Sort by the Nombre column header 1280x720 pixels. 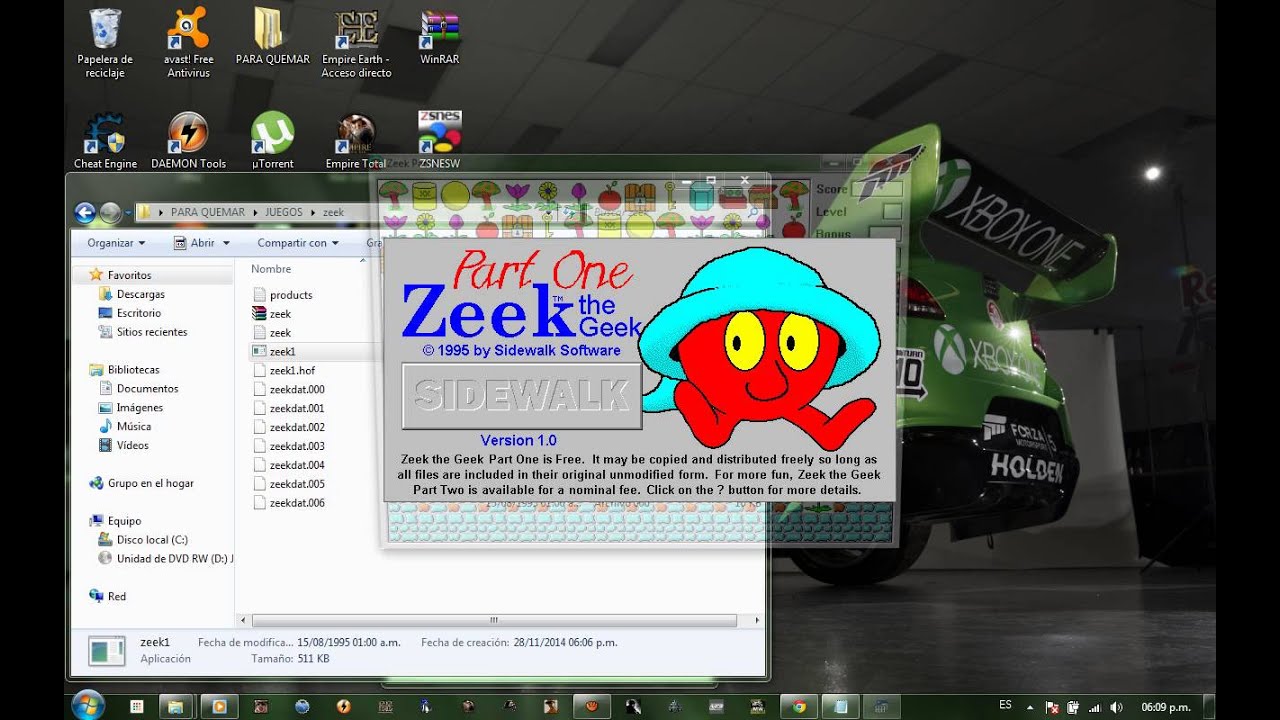click(271, 269)
